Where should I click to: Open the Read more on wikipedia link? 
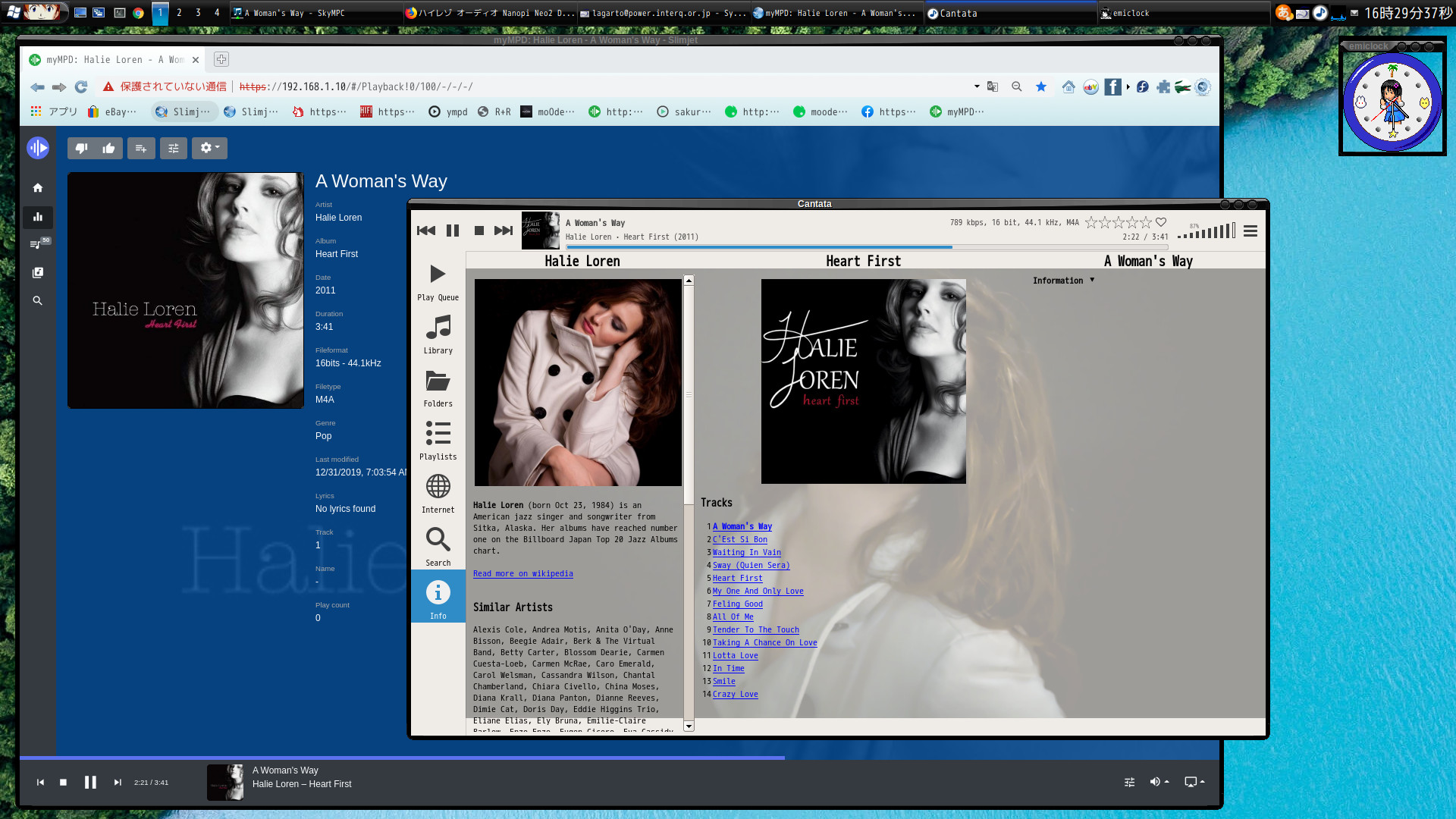point(522,574)
